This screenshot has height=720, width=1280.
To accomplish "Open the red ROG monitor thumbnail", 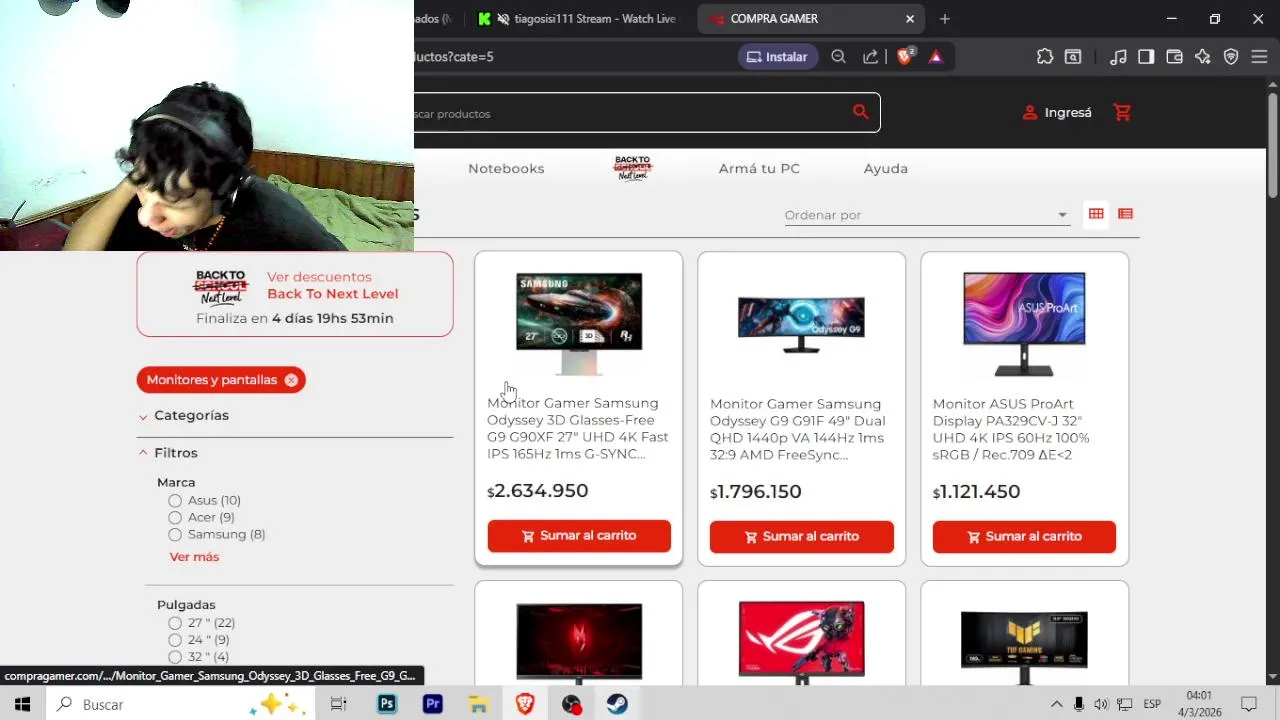I will point(801,642).
